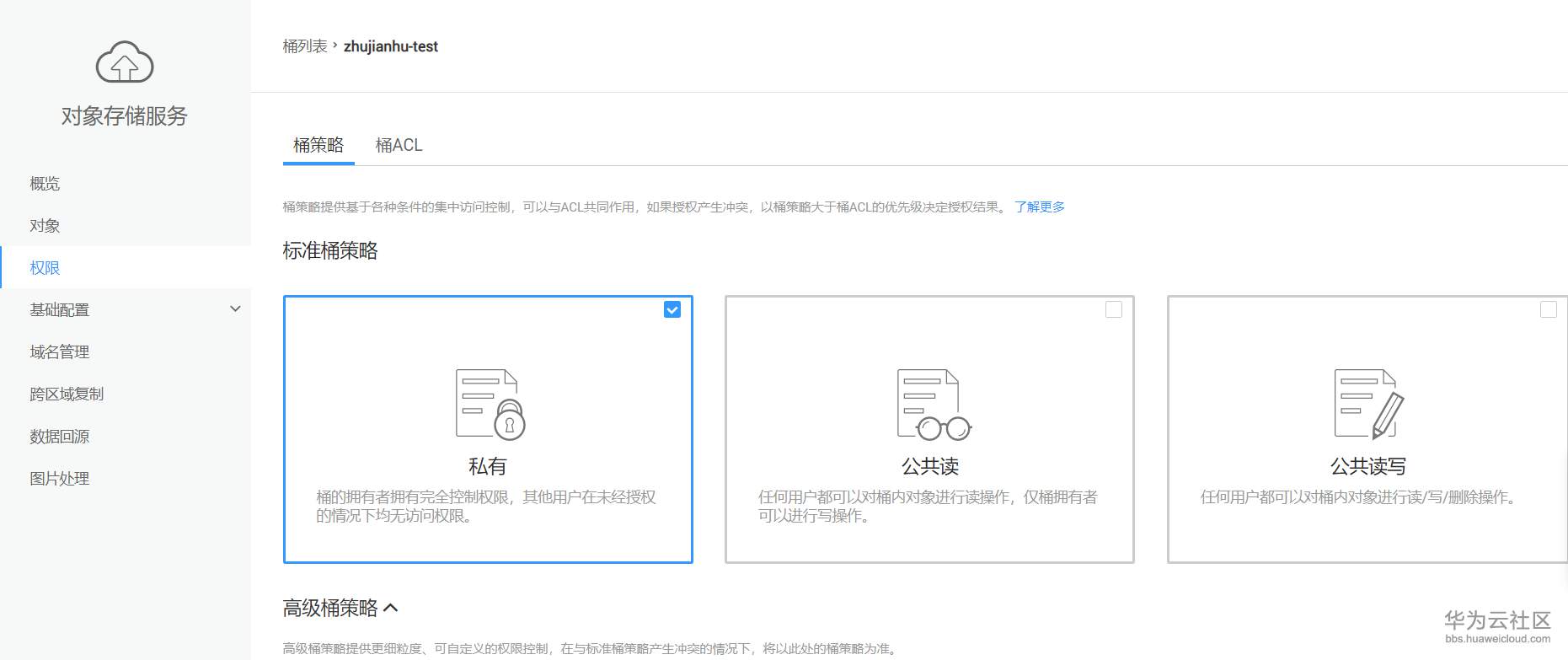Switch to the 桶策略 tab
This screenshot has width=1568, height=660.
tap(318, 145)
